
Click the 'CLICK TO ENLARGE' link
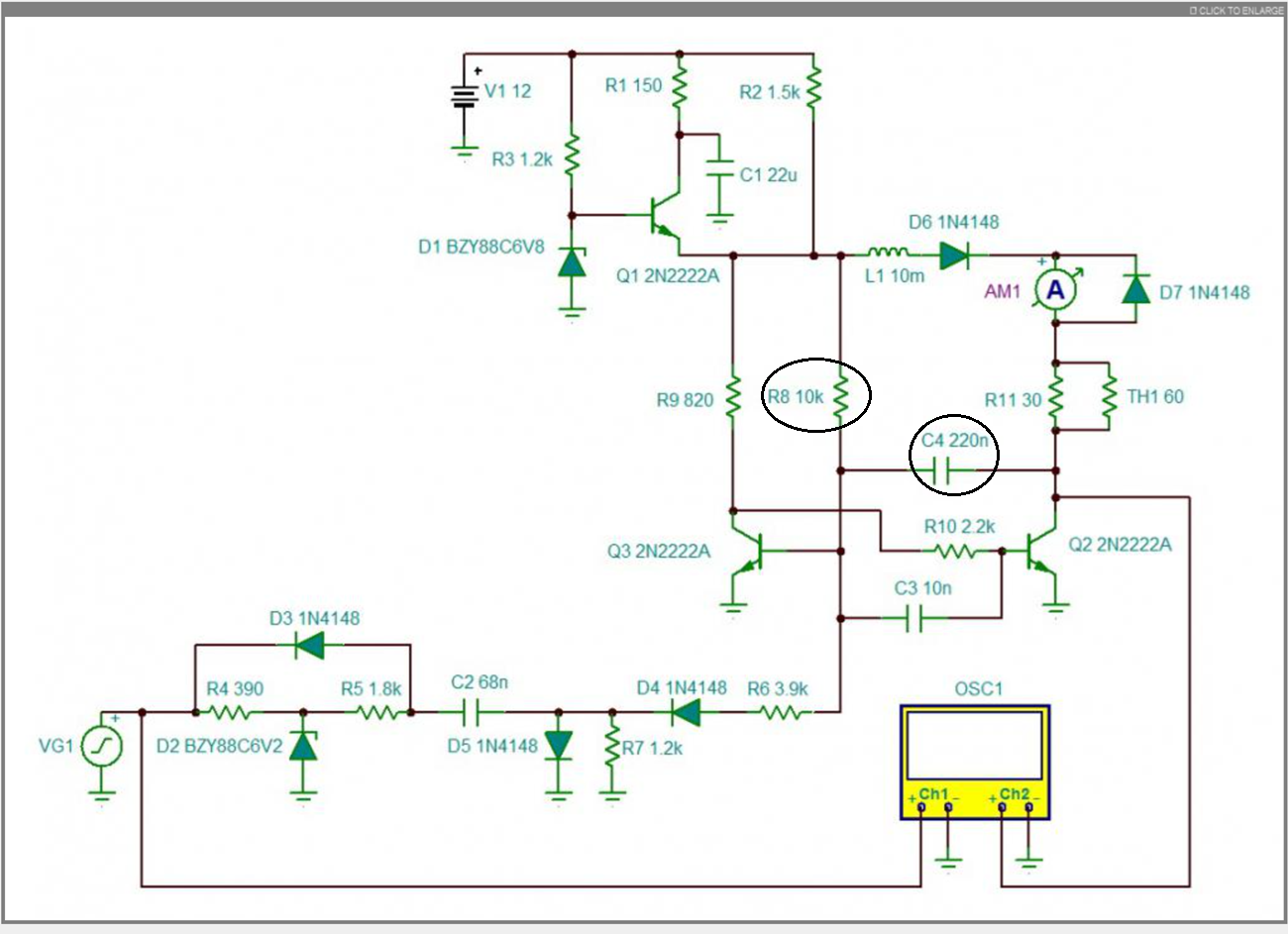(1235, 10)
